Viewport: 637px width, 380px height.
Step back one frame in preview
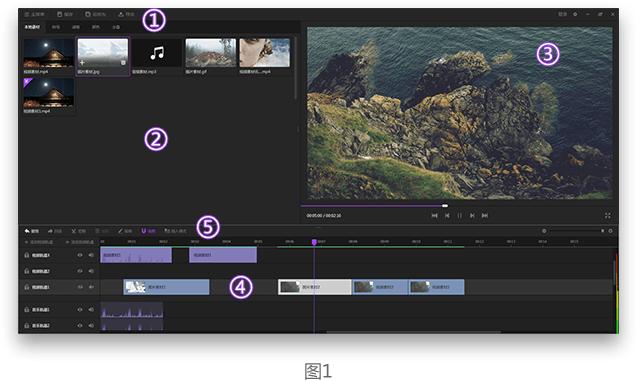[447, 215]
